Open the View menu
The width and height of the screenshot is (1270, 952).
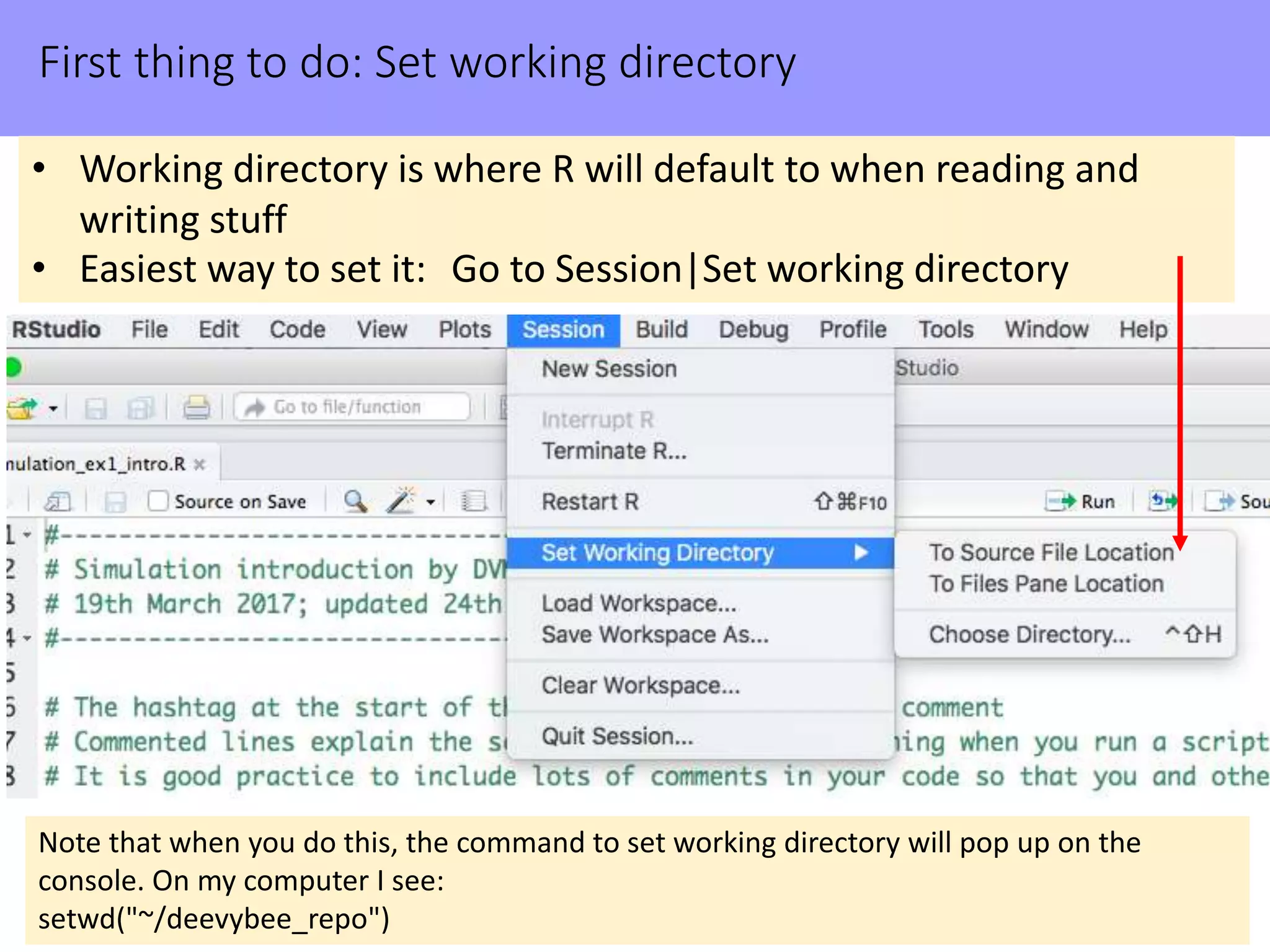click(x=382, y=330)
